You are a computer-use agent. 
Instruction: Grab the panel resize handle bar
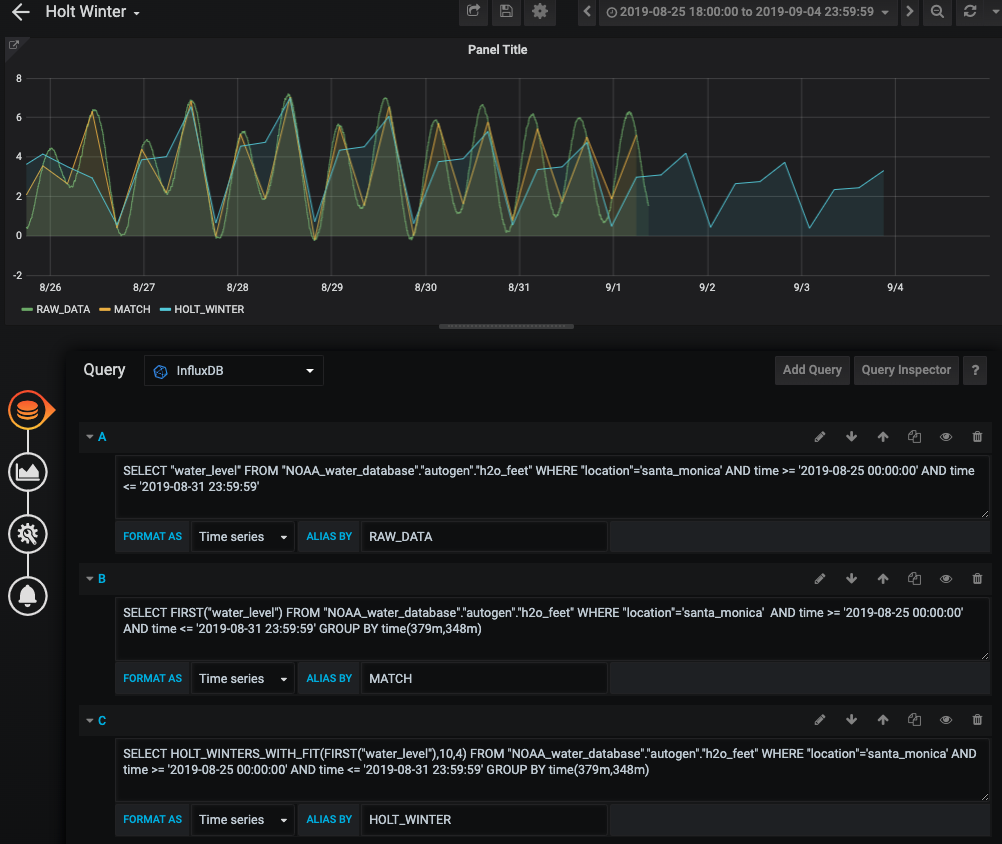pos(506,326)
